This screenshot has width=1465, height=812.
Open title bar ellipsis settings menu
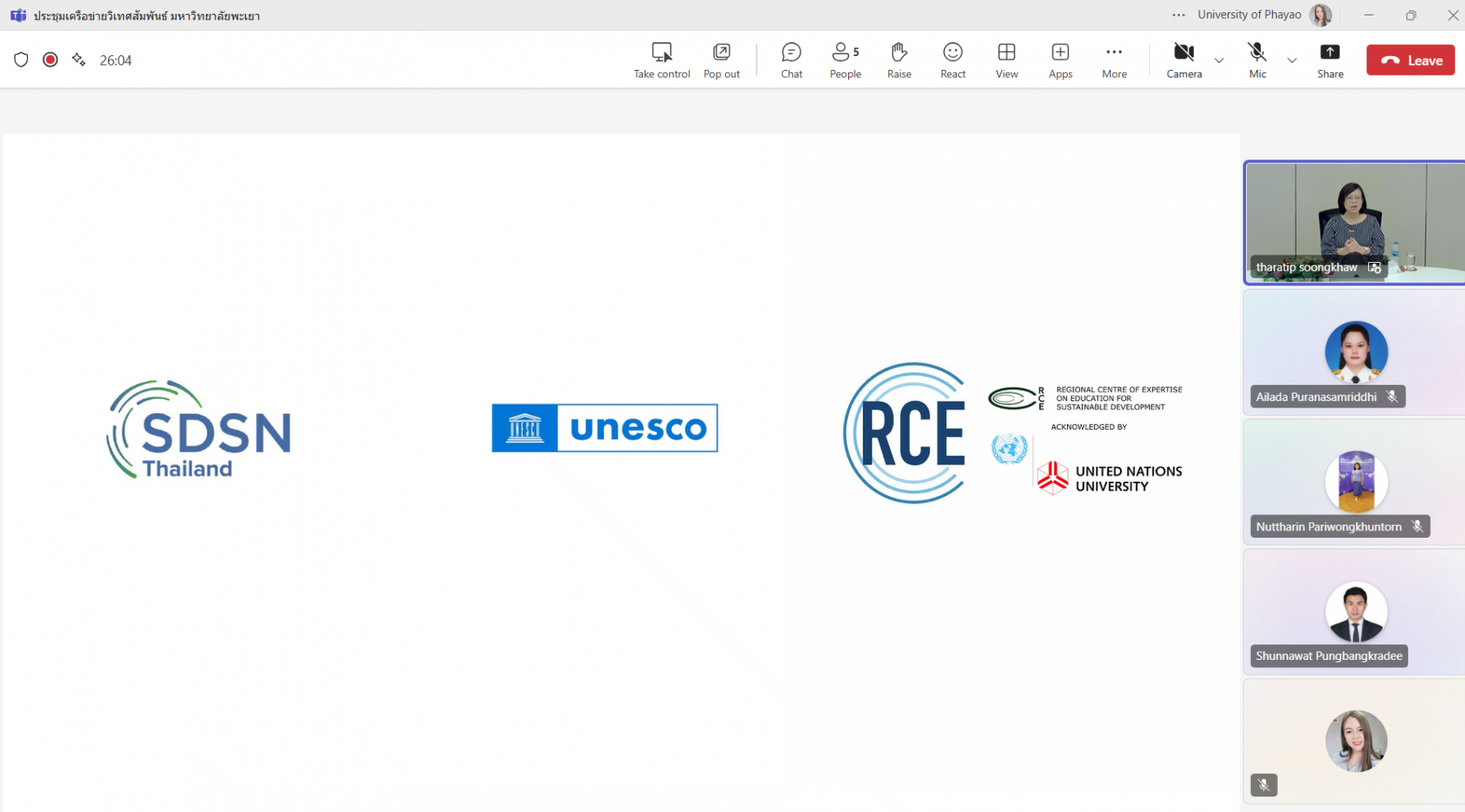pyautogui.click(x=1179, y=15)
